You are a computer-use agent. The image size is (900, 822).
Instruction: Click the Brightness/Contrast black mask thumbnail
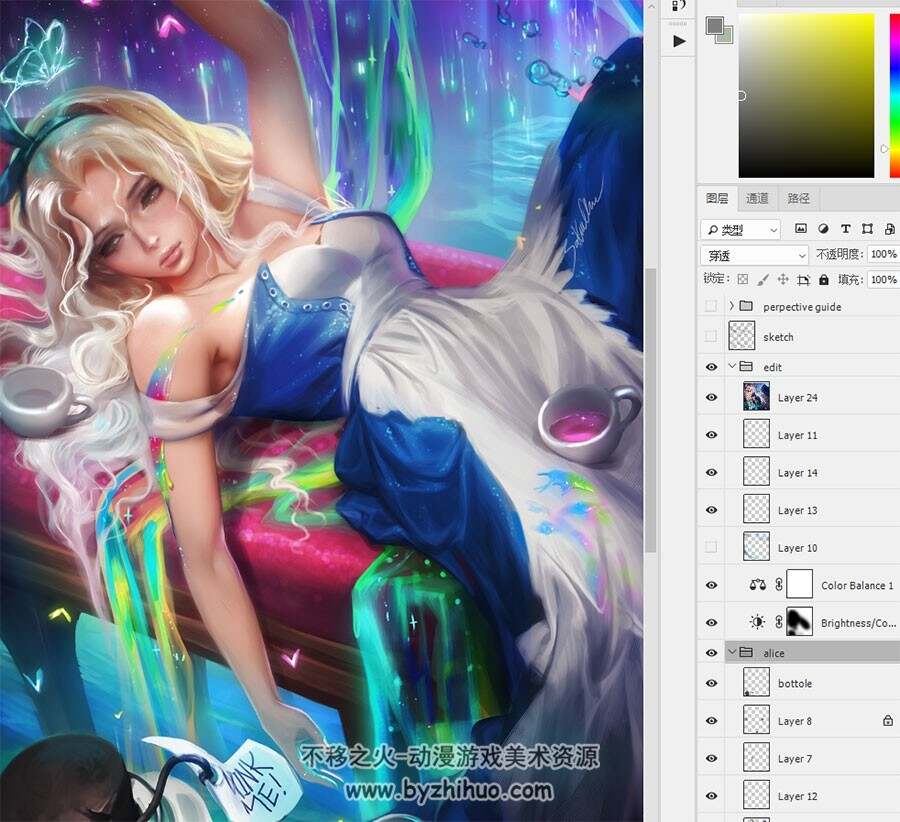coord(800,621)
